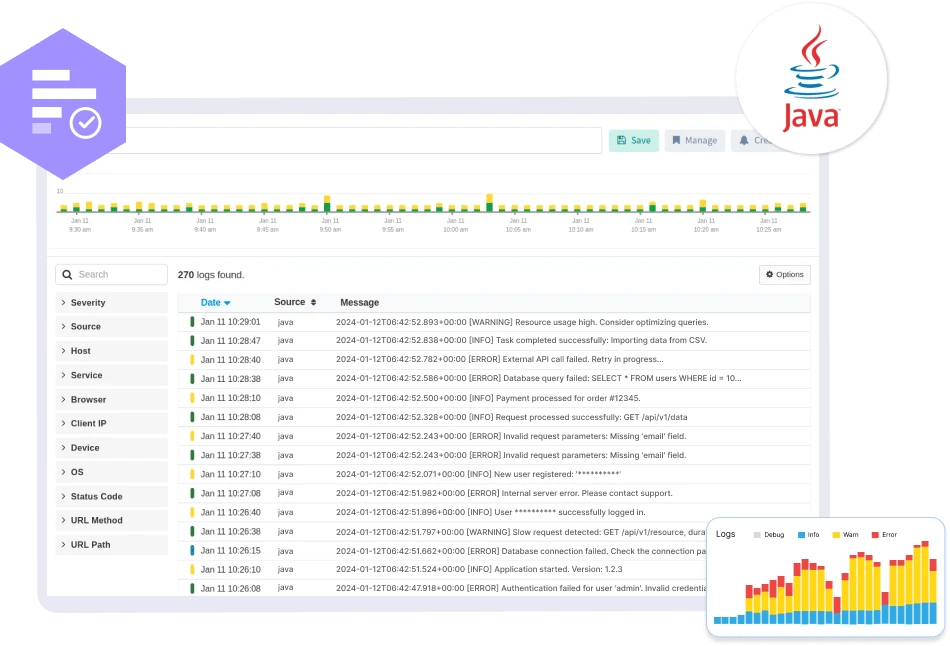
Task: Expand the Severity filter
Action: click(111, 302)
